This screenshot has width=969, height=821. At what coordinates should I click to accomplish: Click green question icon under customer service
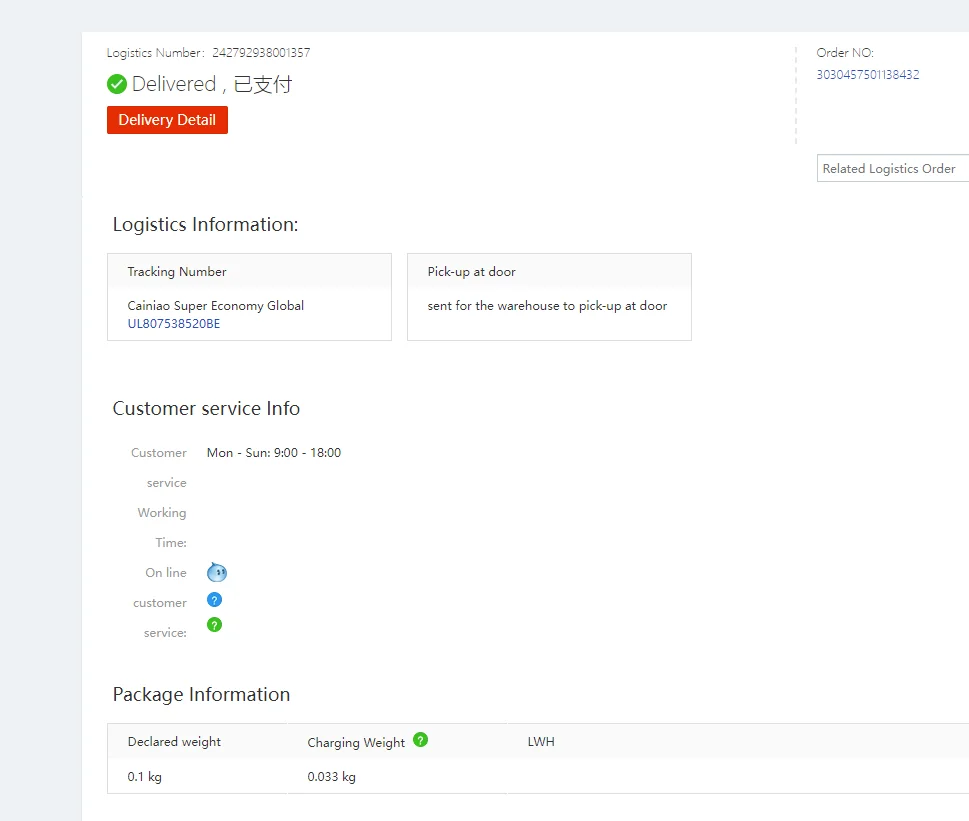pos(214,625)
